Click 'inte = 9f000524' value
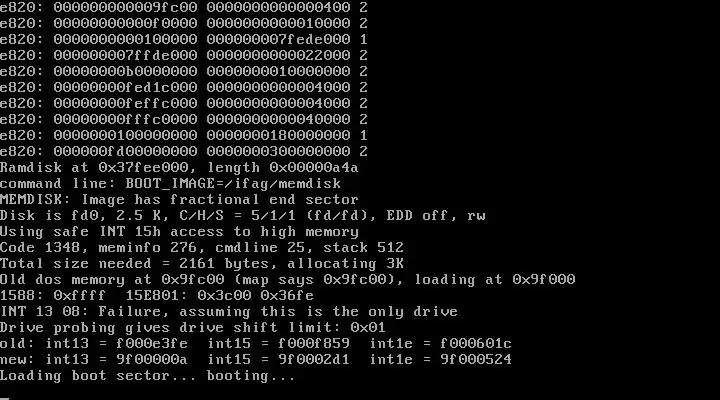This screenshot has height=400, width=720. (441, 360)
